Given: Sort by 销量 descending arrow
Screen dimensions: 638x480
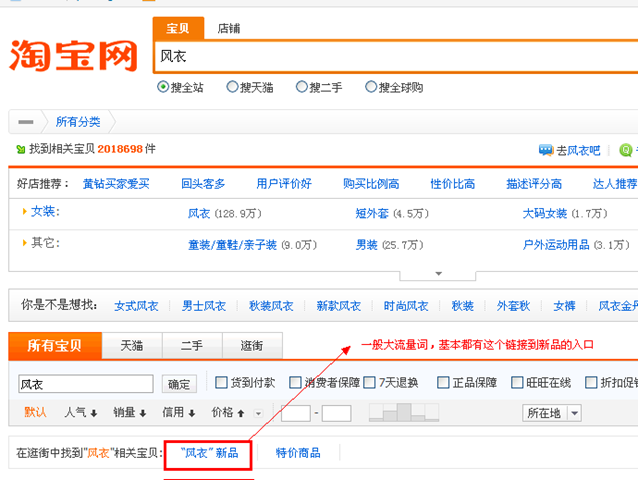Looking at the screenshot, I should [x=143, y=413].
